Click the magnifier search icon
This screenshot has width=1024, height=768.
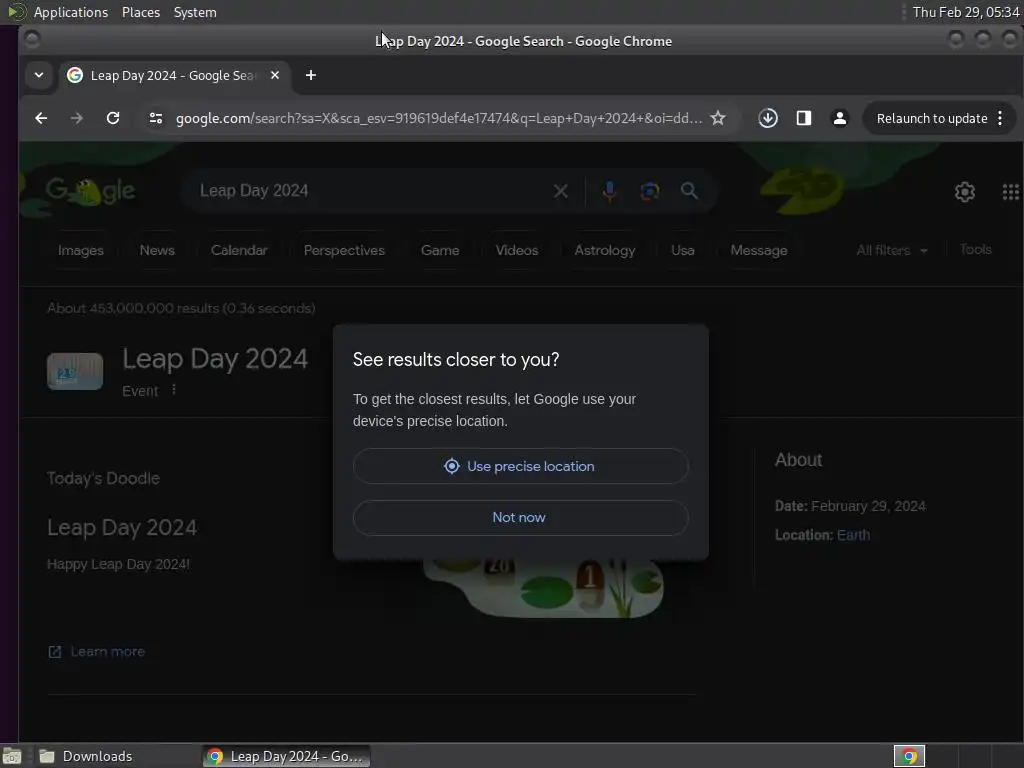[689, 191]
